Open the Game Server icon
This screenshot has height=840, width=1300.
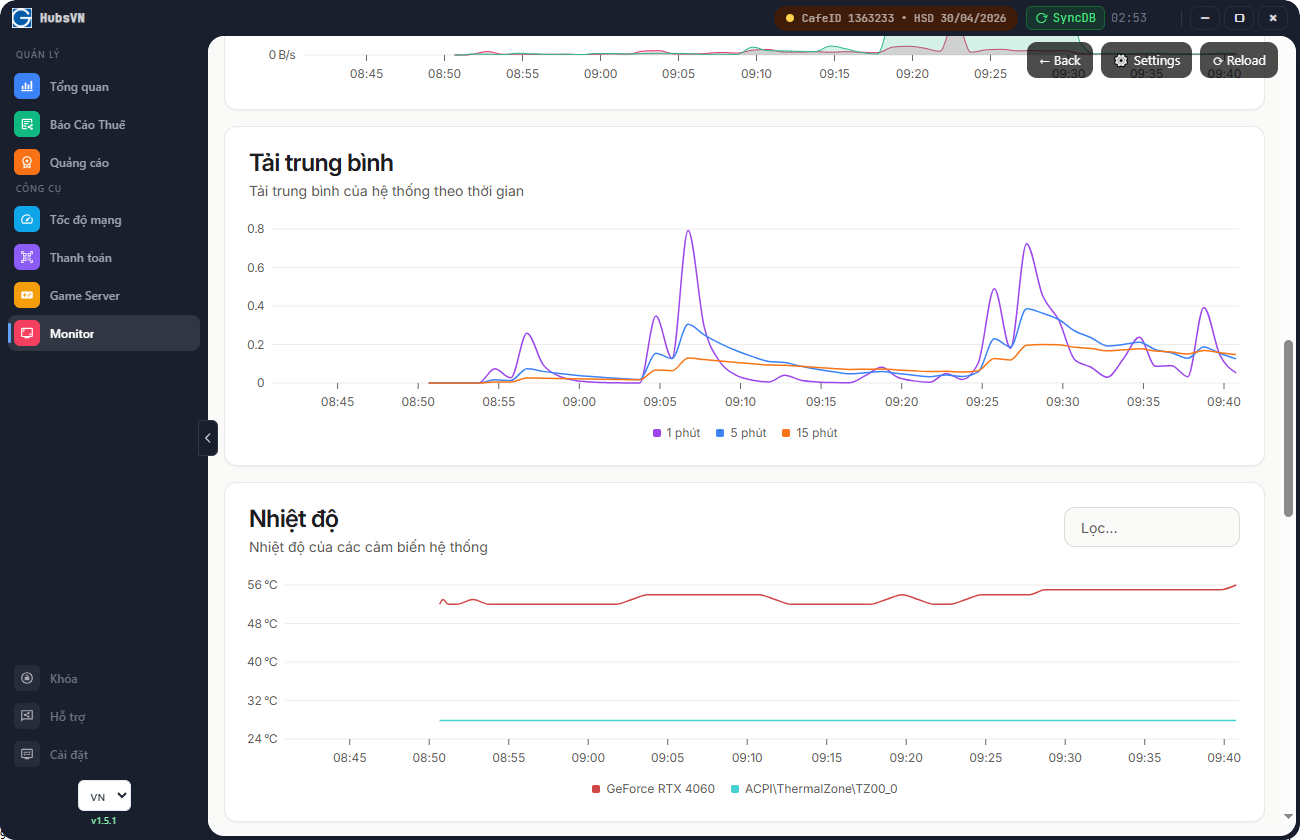click(x=27, y=295)
